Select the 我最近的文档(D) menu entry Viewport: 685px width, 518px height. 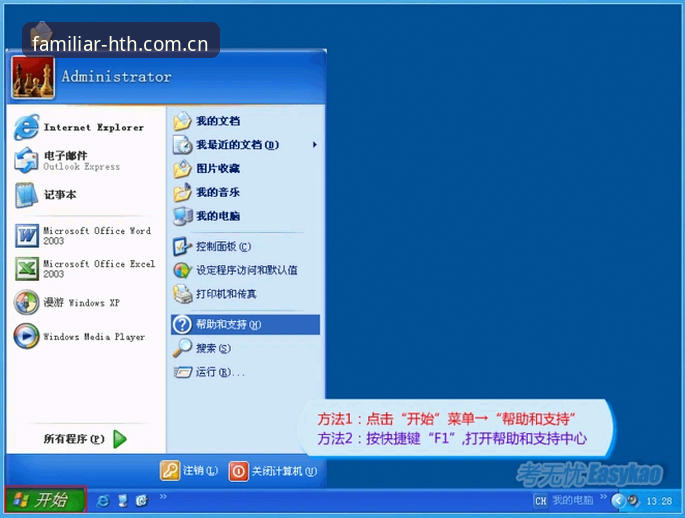246,145
